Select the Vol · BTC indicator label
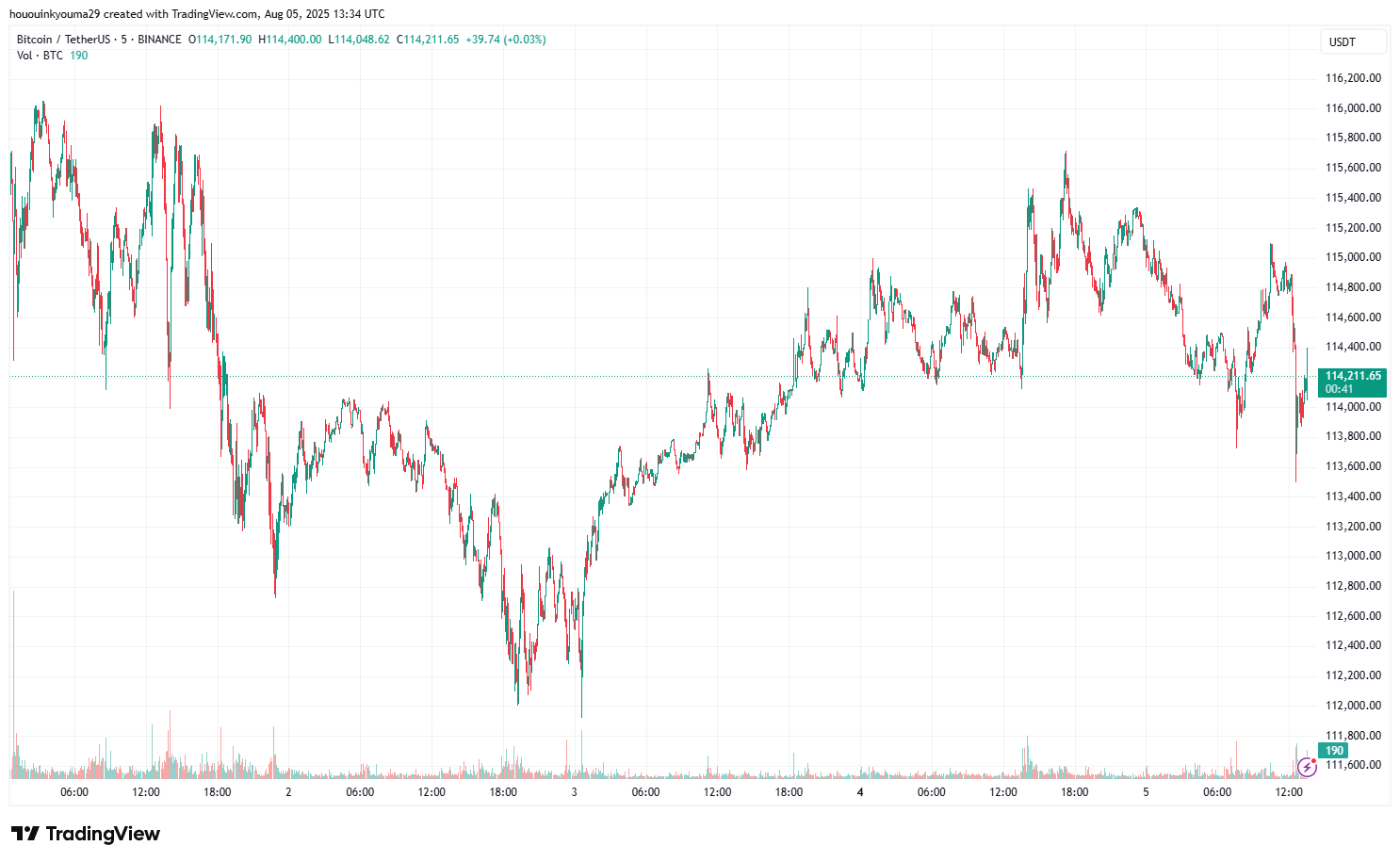The image size is (1400, 862). point(40,56)
